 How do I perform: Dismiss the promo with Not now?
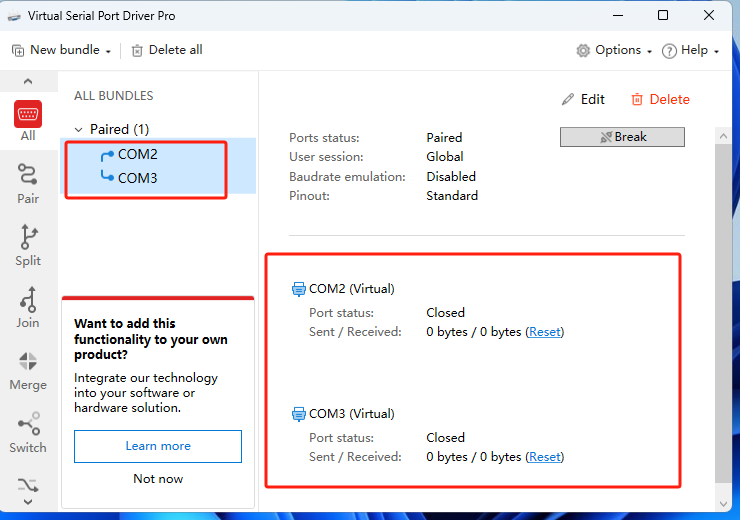[158, 479]
